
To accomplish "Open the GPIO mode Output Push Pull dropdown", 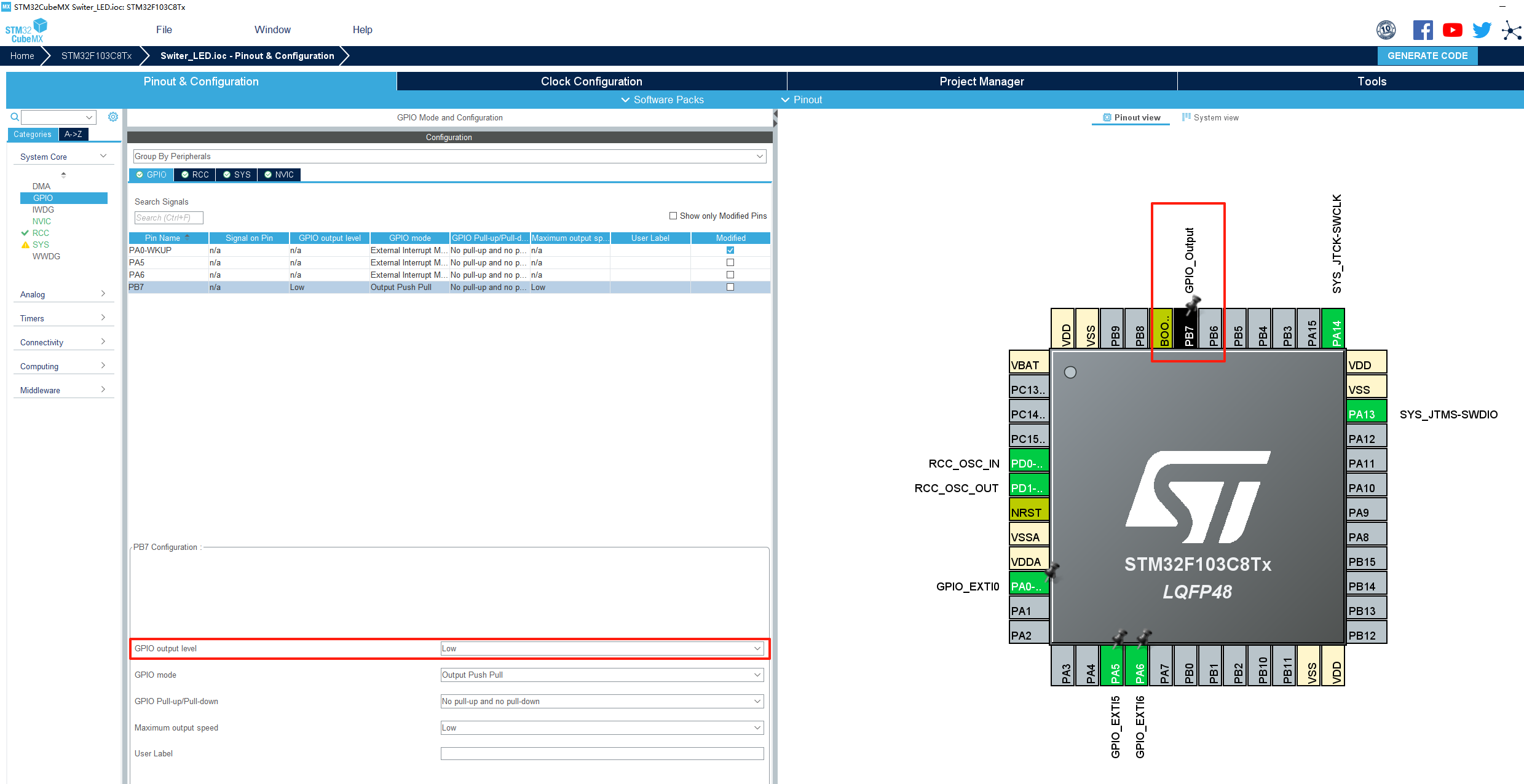I will click(602, 675).
